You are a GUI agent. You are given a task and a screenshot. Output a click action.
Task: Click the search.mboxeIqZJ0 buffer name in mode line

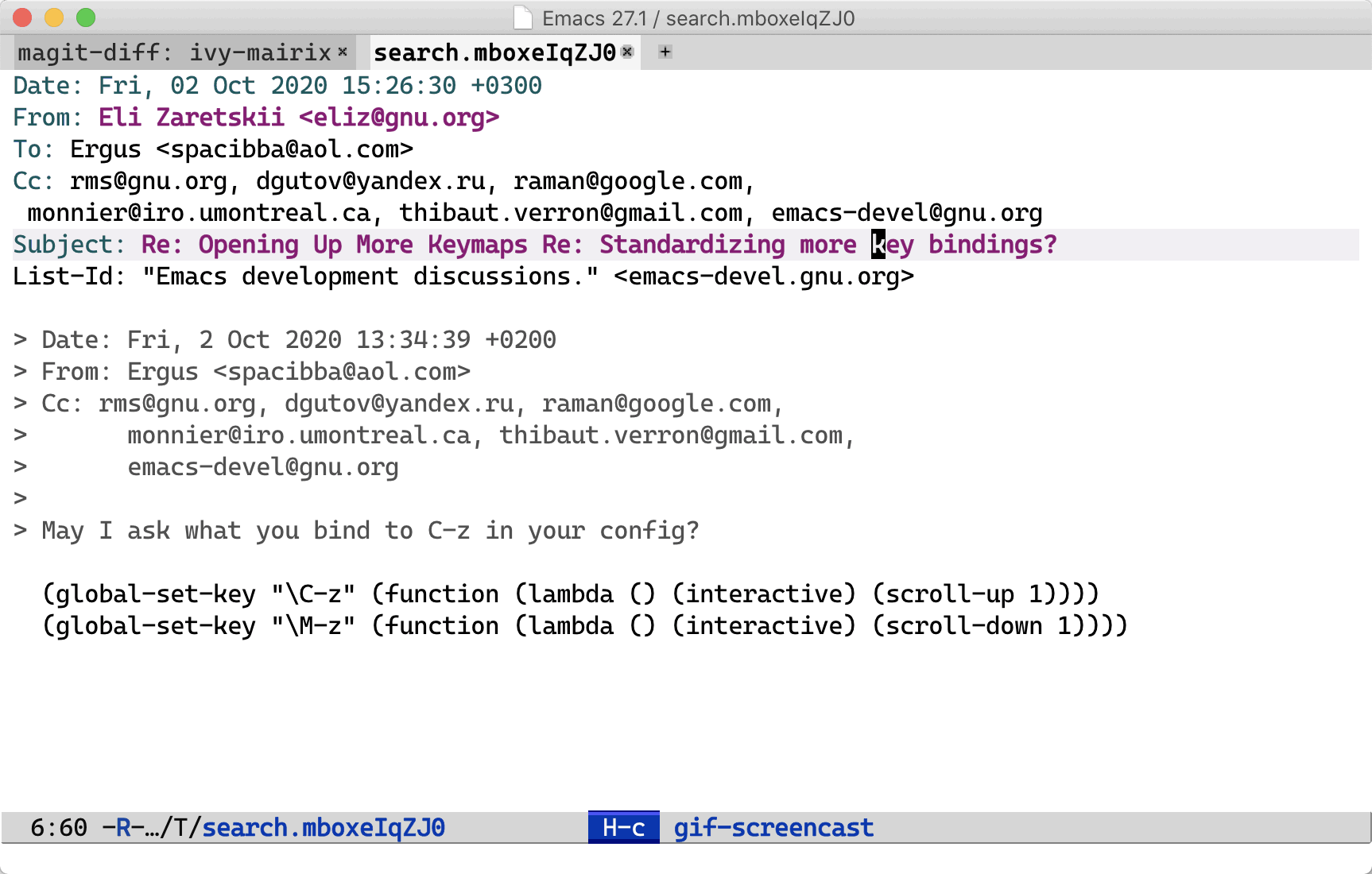pyautogui.click(x=324, y=827)
